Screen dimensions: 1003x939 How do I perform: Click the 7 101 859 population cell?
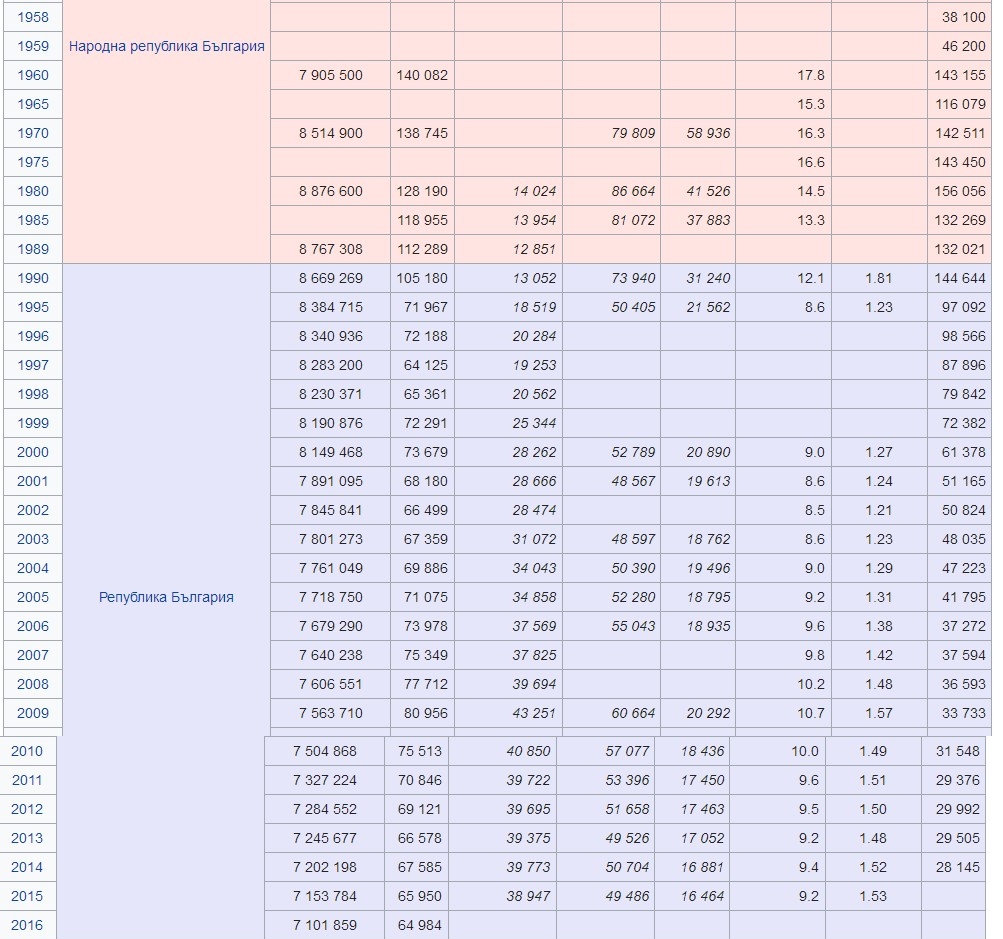325,925
